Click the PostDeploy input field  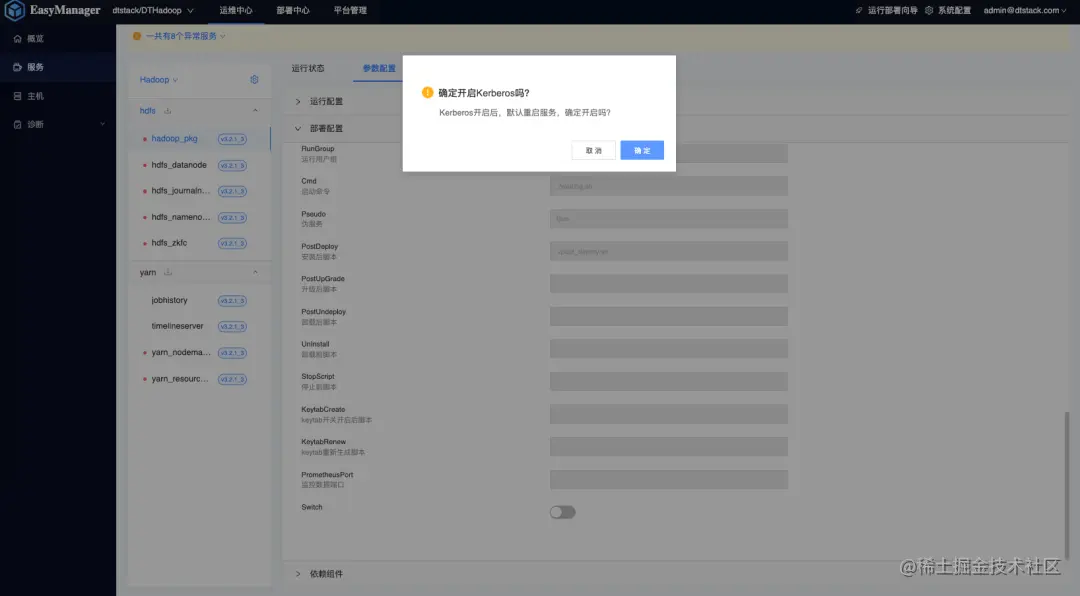669,251
